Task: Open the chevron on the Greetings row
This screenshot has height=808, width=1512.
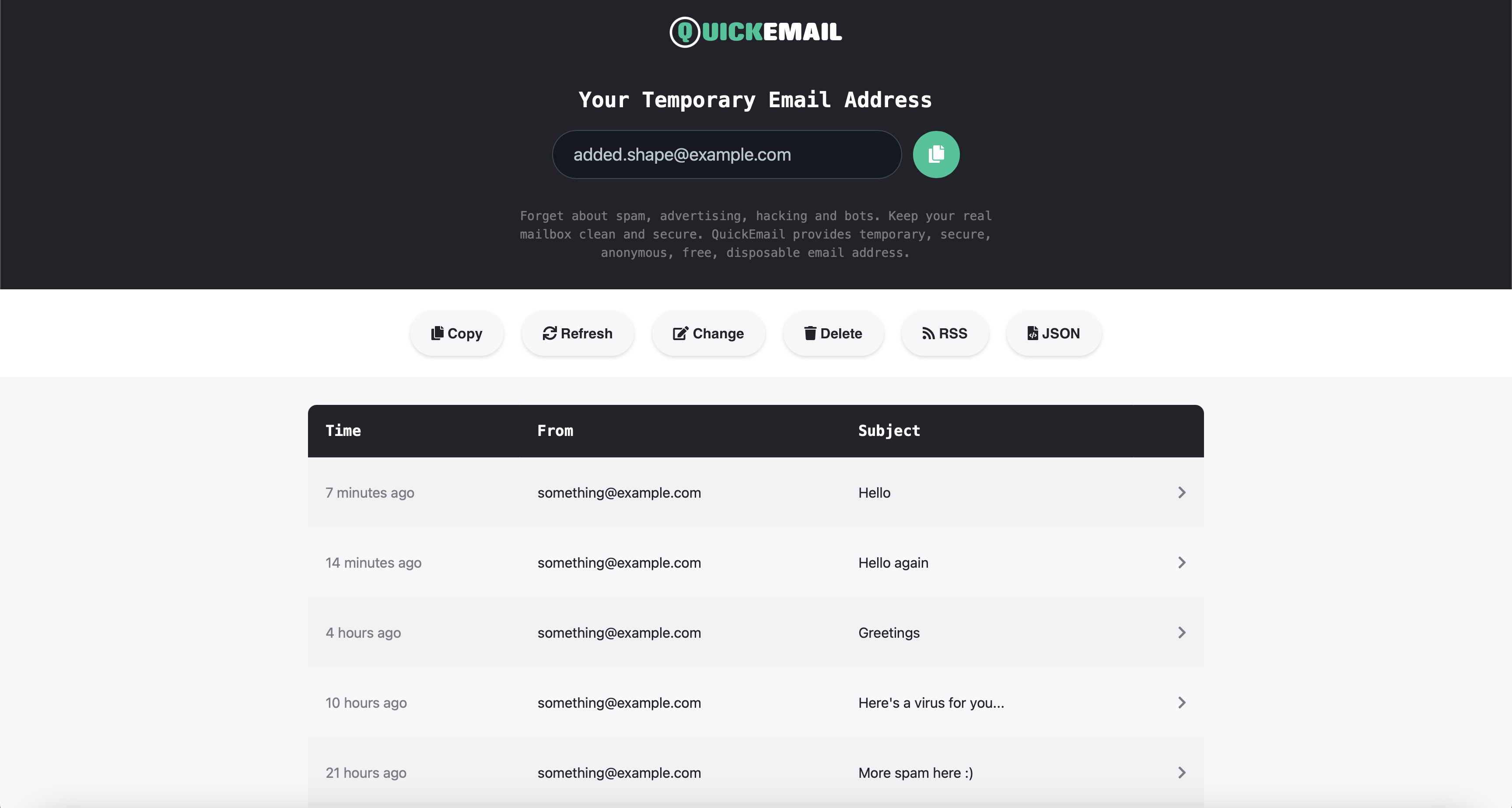Action: (1182, 632)
